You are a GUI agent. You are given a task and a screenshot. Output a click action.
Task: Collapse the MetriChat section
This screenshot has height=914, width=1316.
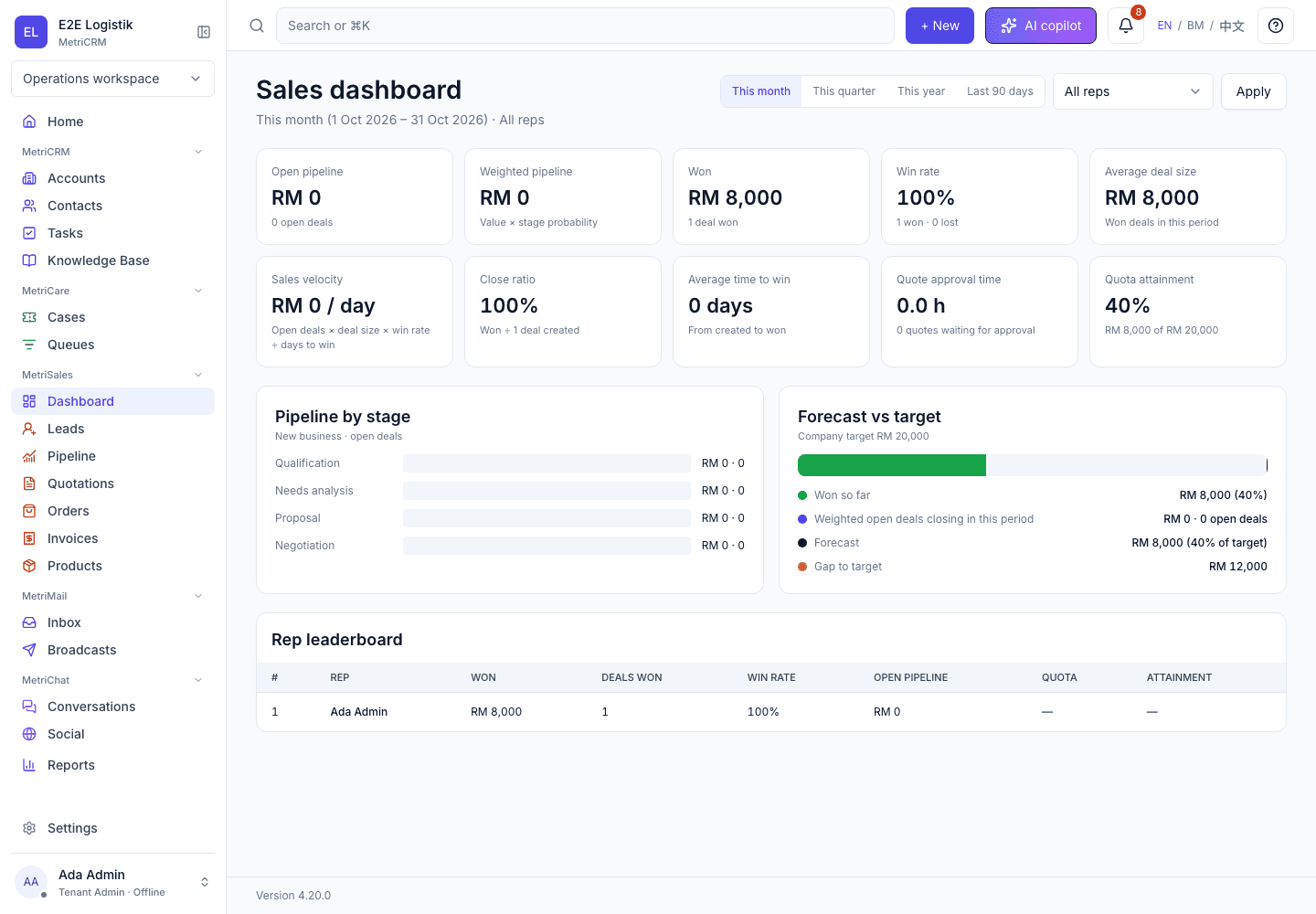tap(198, 680)
